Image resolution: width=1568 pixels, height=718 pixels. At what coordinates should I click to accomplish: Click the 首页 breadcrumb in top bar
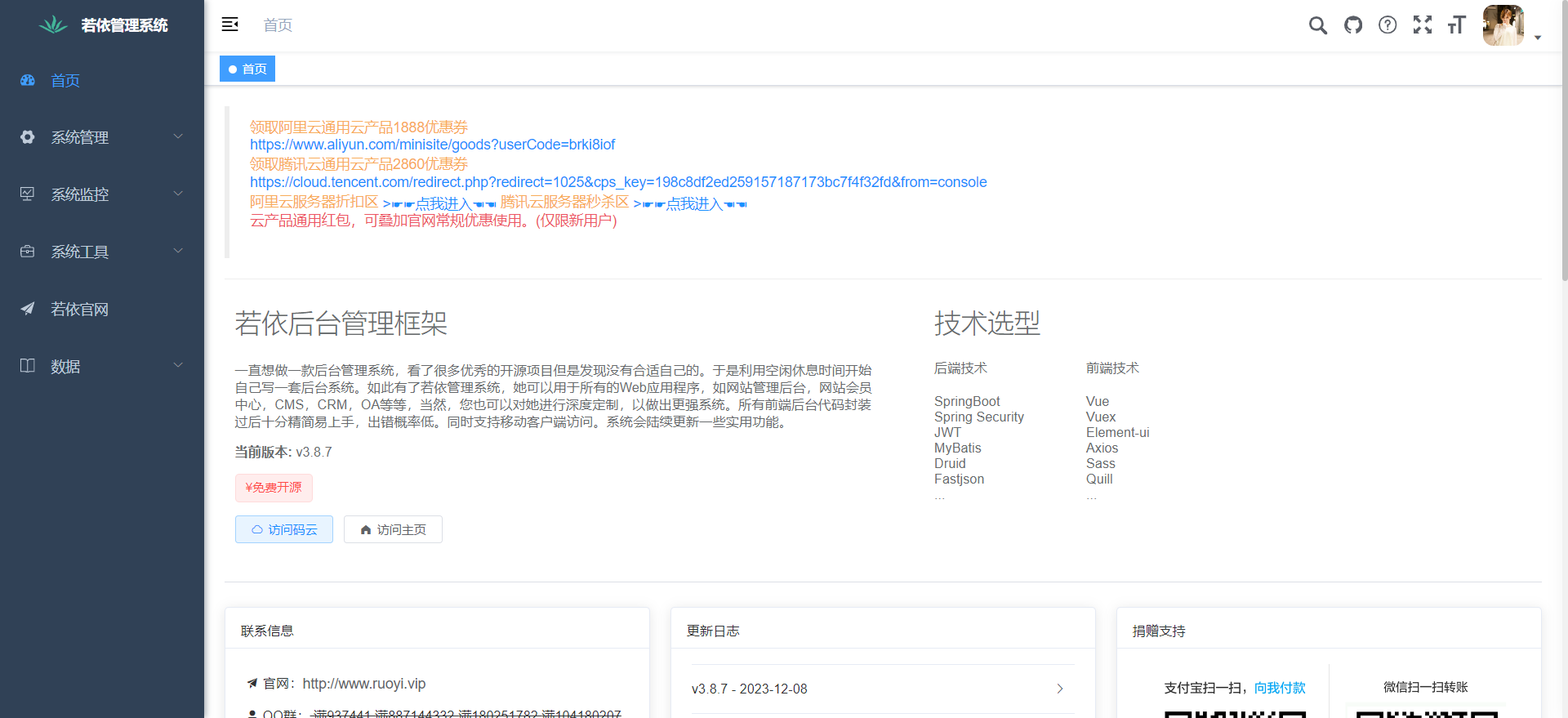pyautogui.click(x=278, y=25)
